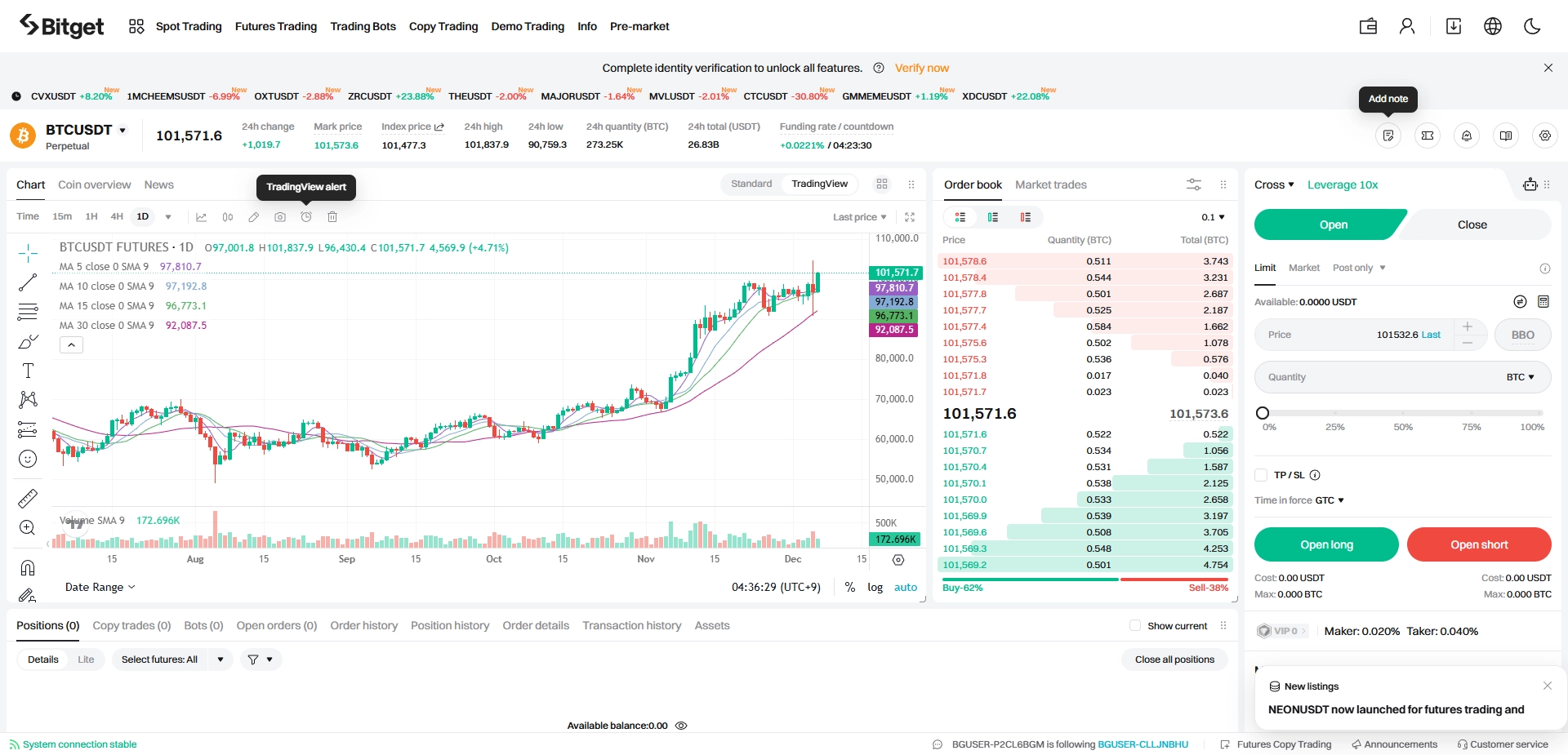
Task: Show bids-only order book view
Action: click(x=993, y=217)
